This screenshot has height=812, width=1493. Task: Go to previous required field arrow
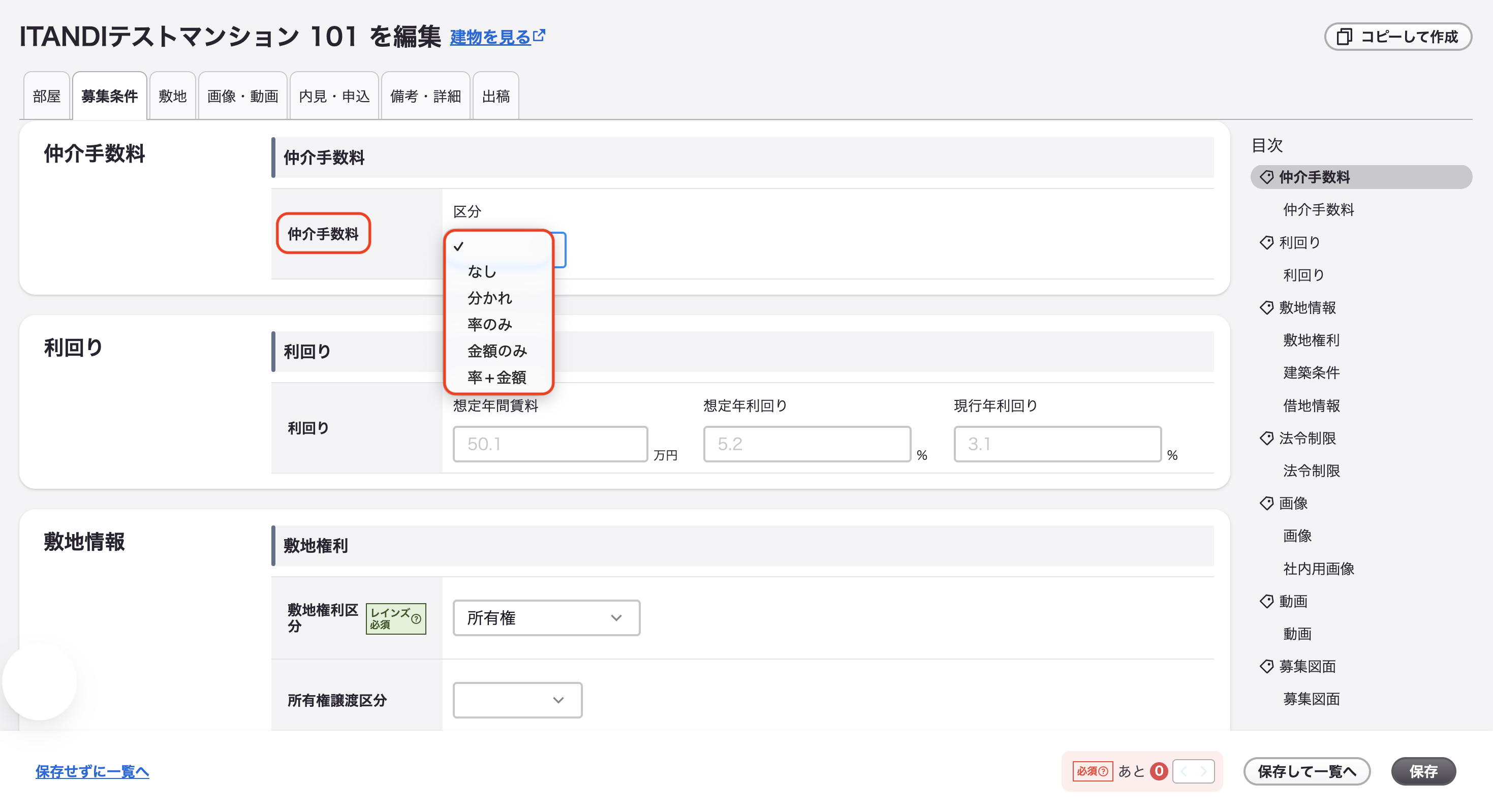coord(1184,771)
